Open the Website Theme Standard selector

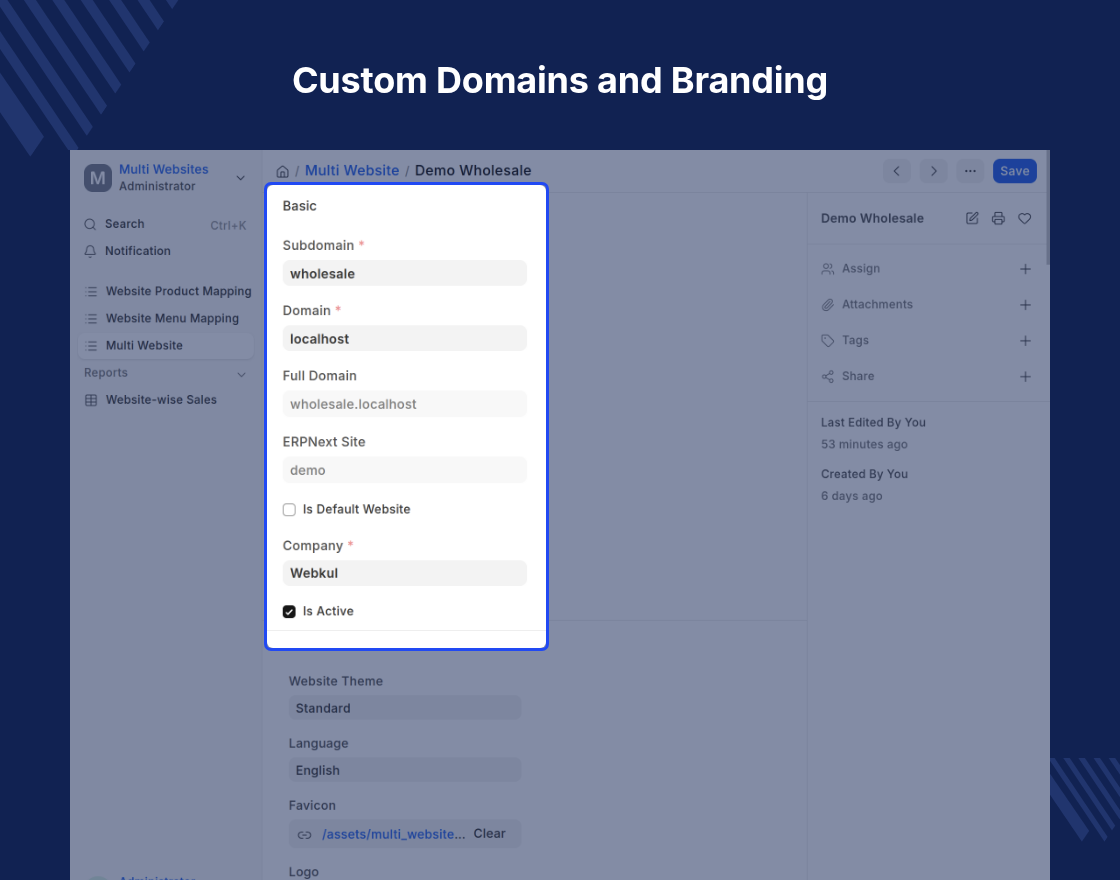click(405, 708)
